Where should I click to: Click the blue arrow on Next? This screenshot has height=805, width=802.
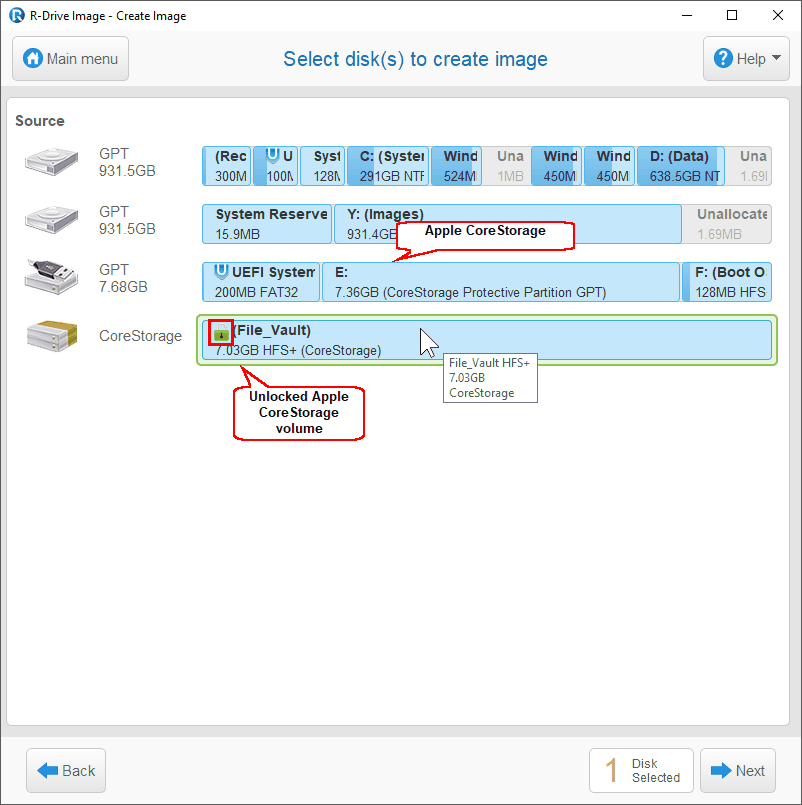tap(721, 770)
